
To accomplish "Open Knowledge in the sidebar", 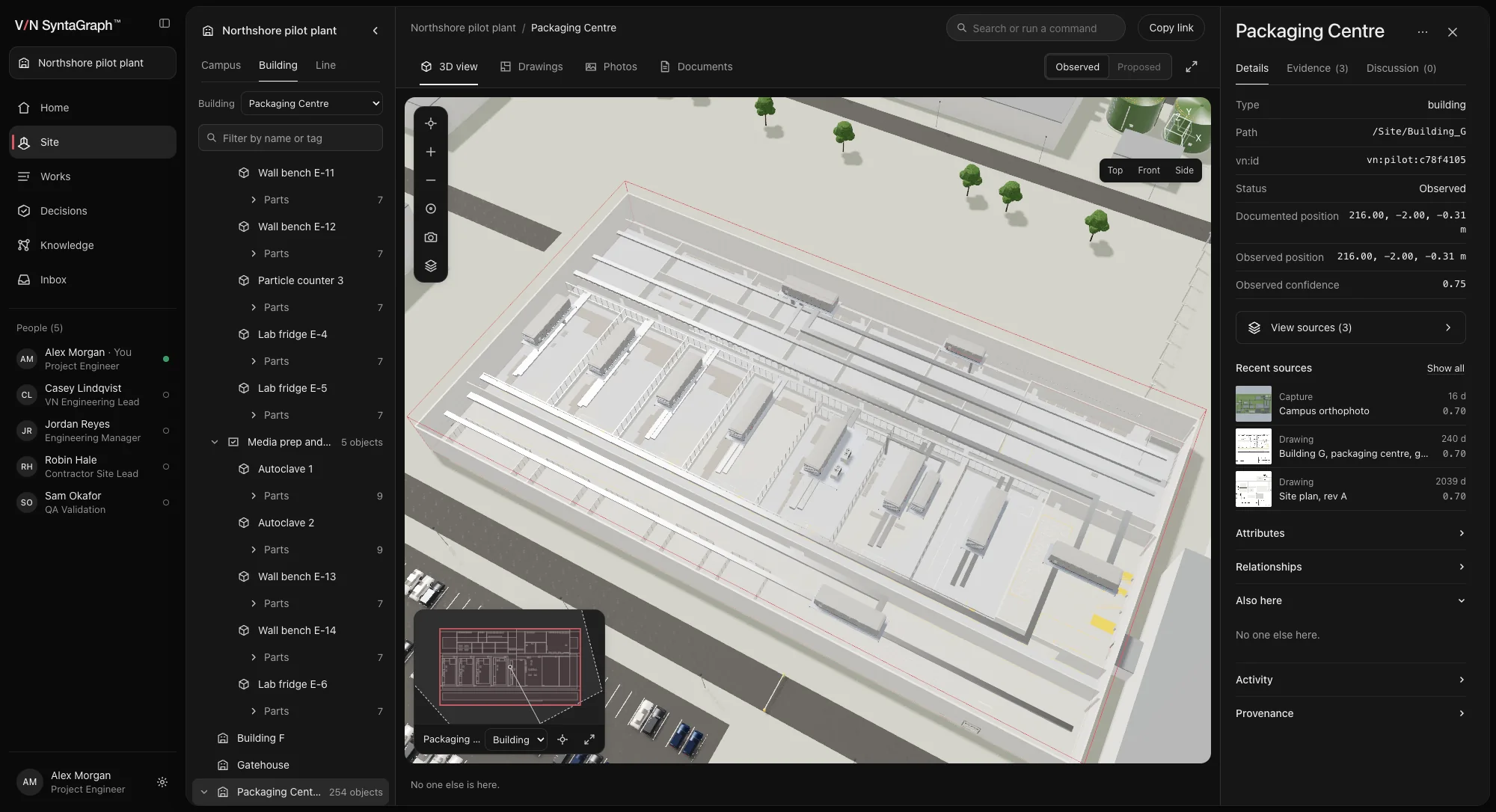I will pos(93,245).
